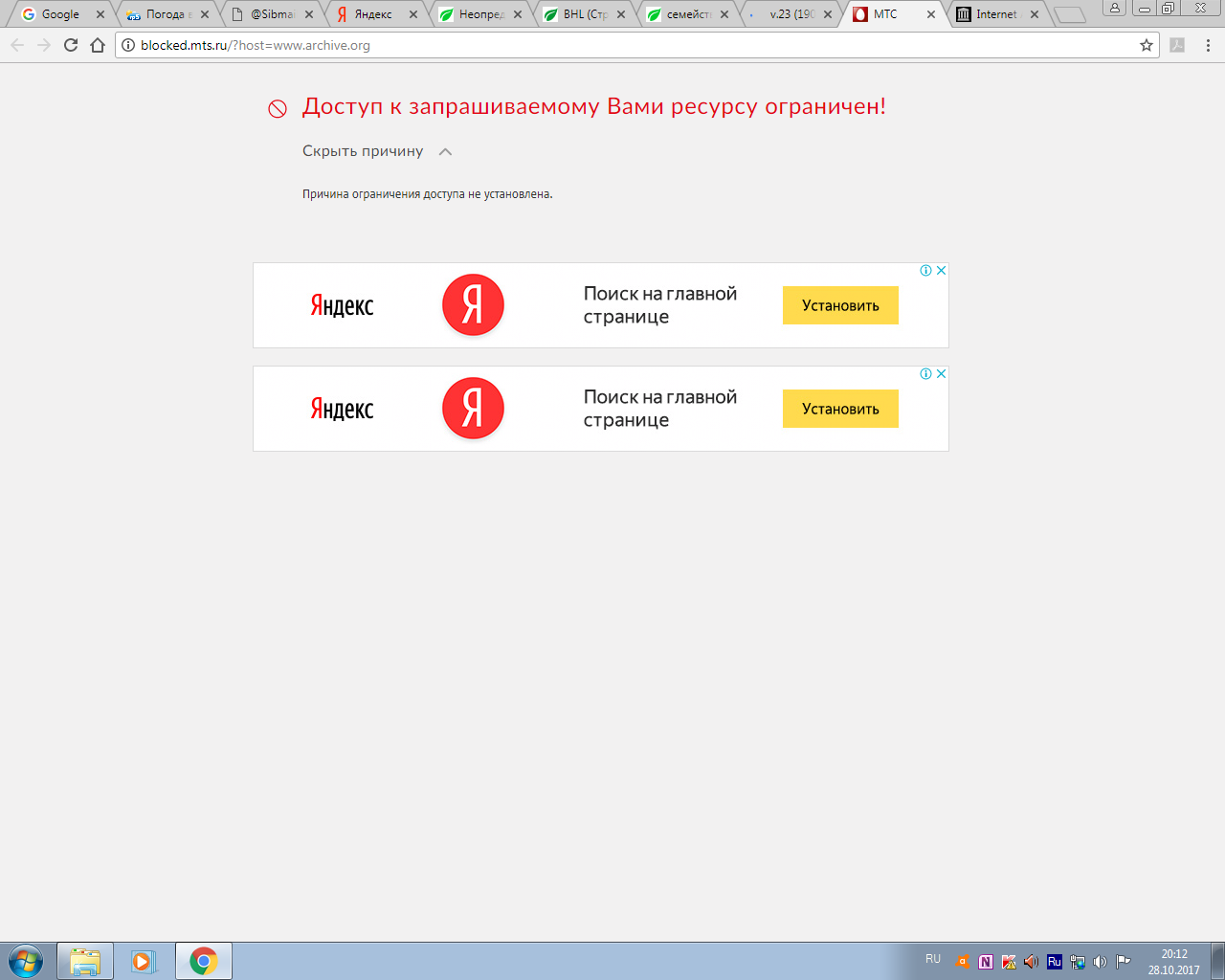Click the site information icon in the address bar
Screen dimensions: 1225x980
128,45
